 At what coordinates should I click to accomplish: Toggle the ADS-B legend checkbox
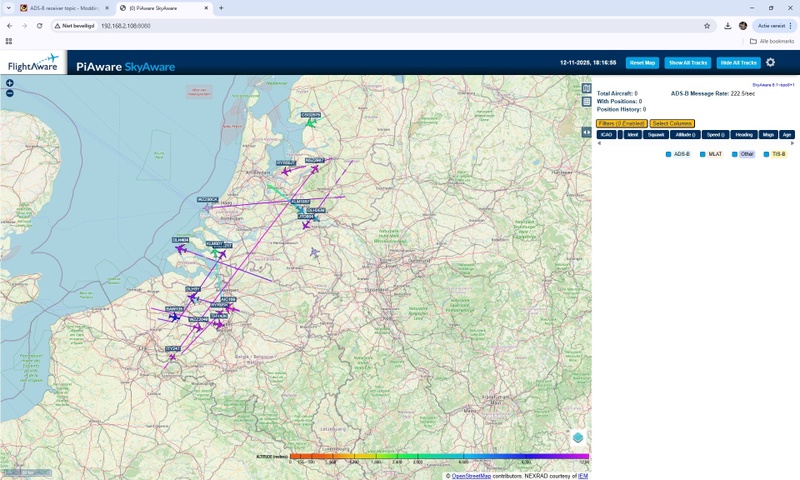coord(669,154)
